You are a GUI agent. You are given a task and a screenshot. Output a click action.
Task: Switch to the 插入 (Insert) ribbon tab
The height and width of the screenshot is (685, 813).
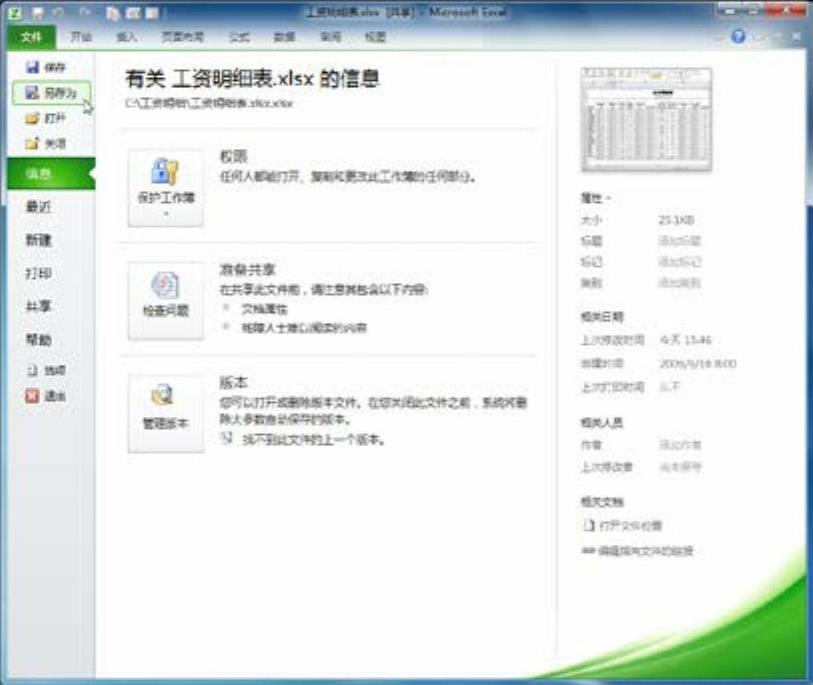point(126,37)
